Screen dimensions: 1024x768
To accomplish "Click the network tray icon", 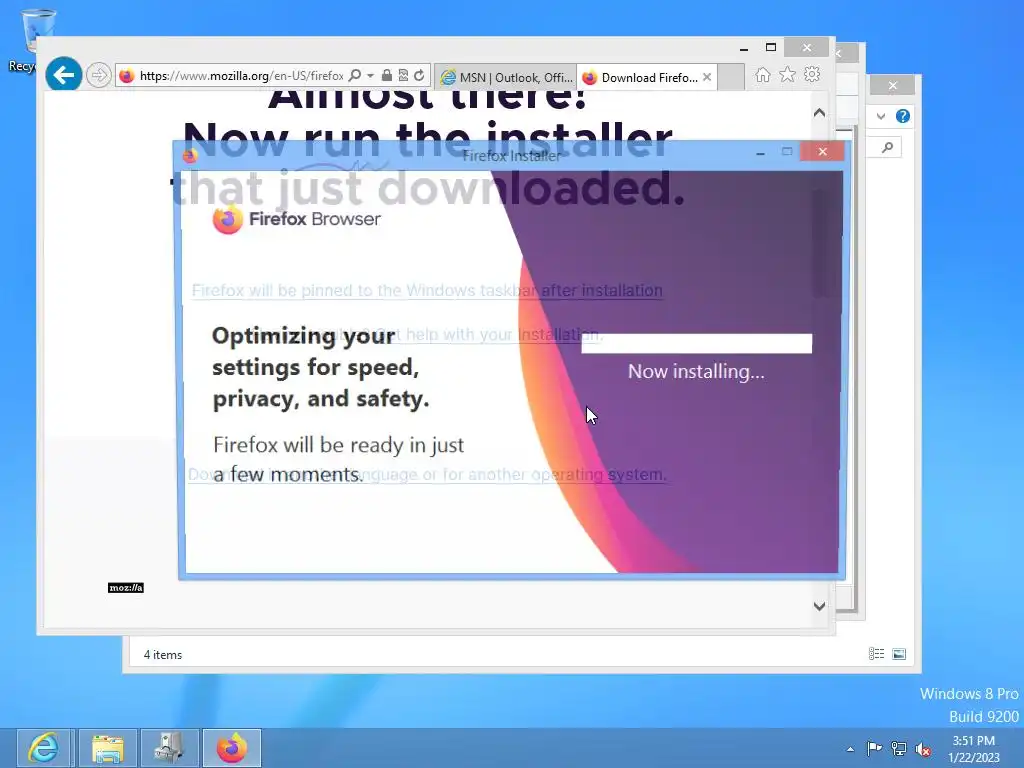I will (x=899, y=748).
